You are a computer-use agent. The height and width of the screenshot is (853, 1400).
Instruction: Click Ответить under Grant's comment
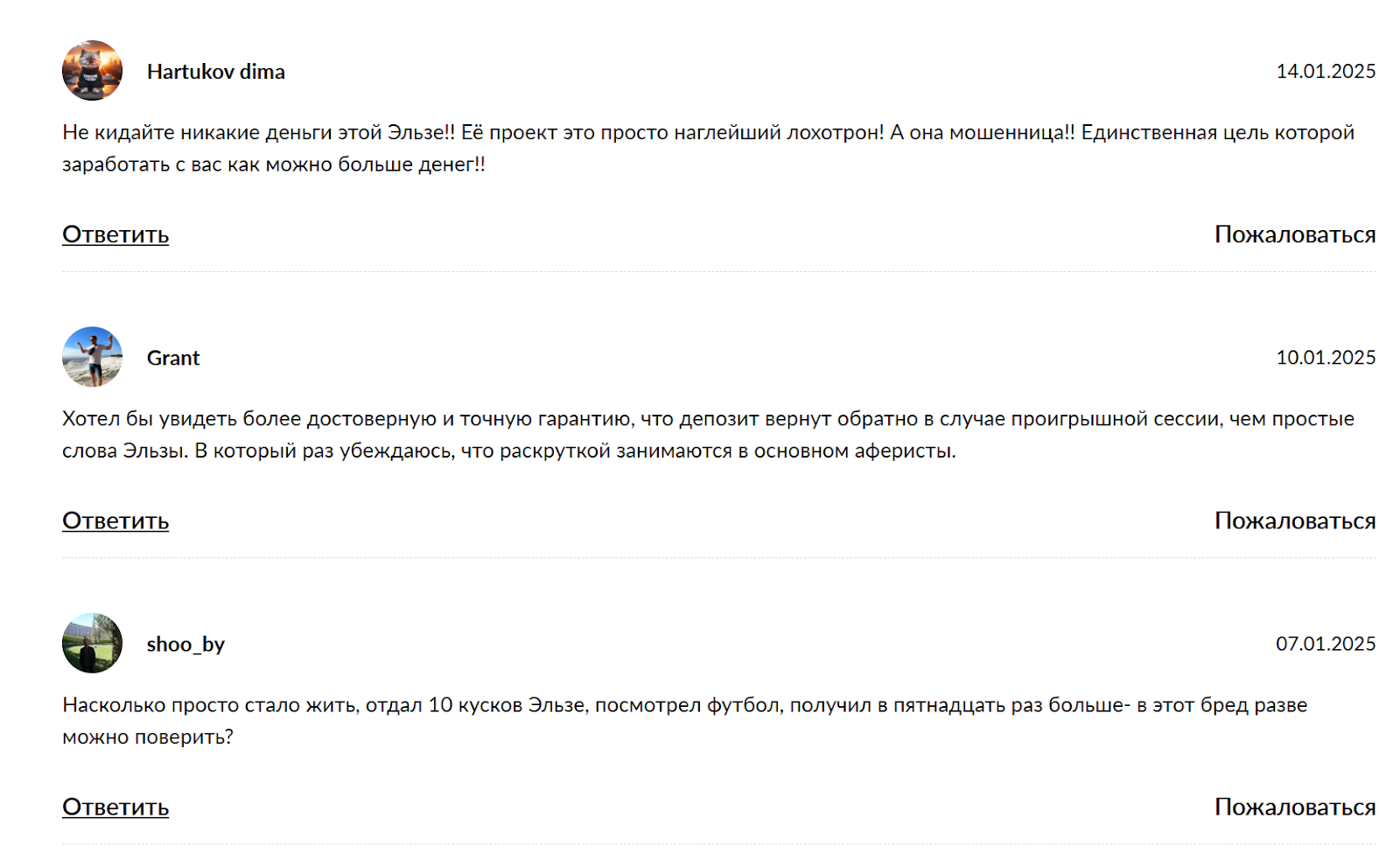pos(115,521)
